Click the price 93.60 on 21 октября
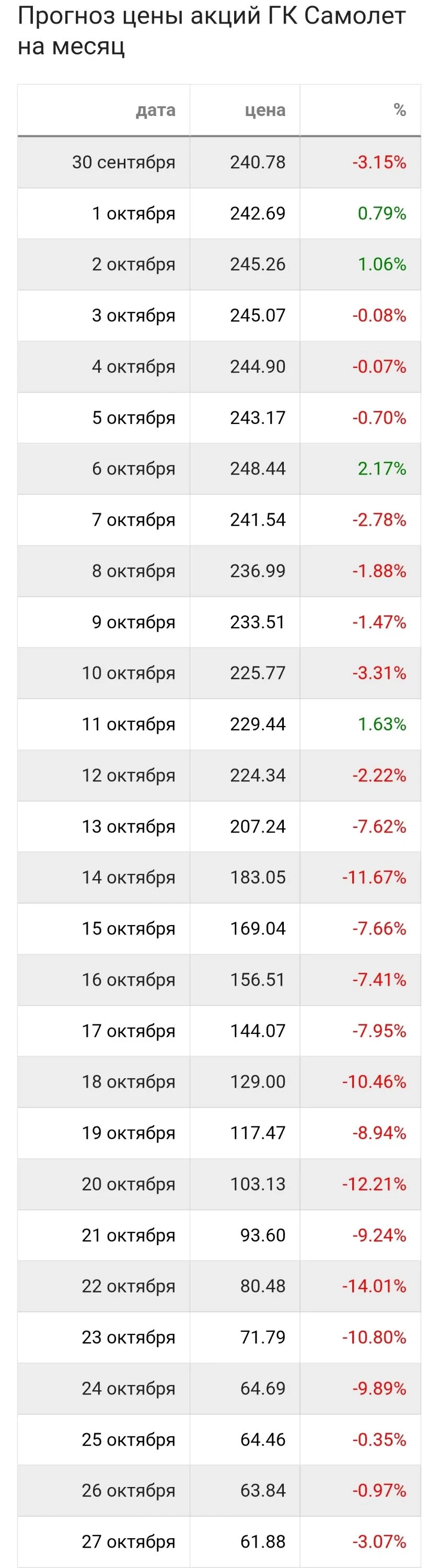The height and width of the screenshot is (1568, 427). click(x=263, y=1235)
